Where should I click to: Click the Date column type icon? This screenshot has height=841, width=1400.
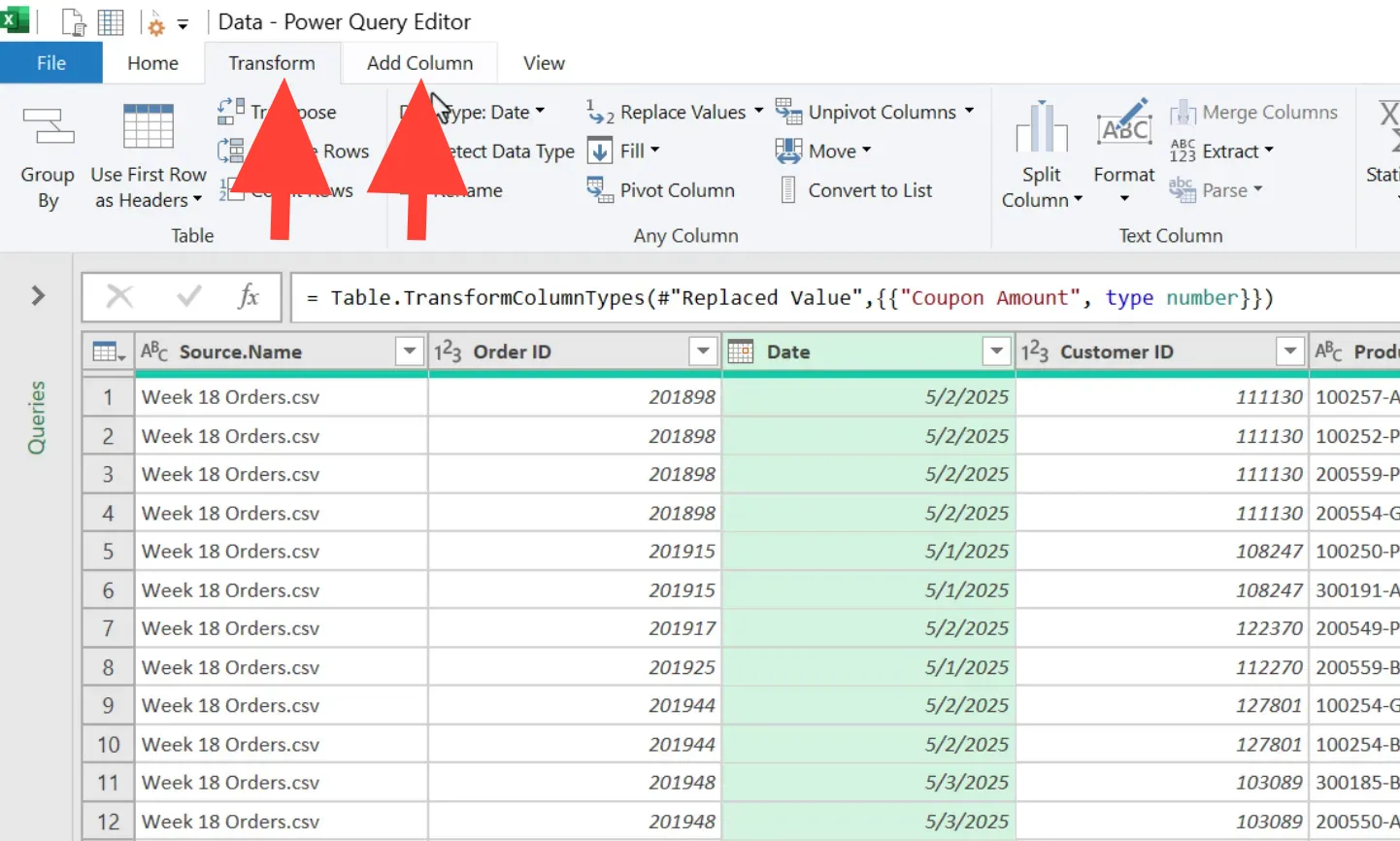741,352
